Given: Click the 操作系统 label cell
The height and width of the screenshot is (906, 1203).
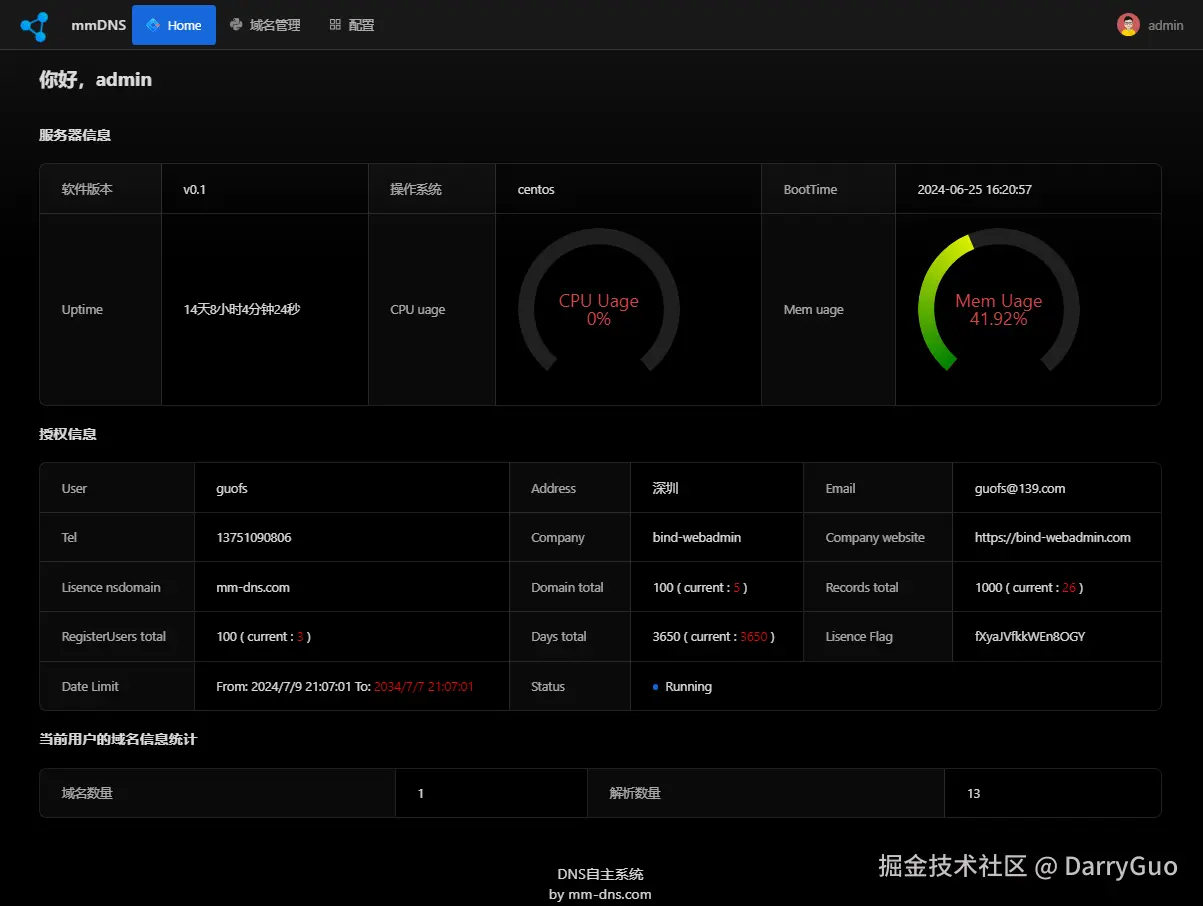Looking at the screenshot, I should click(432, 189).
